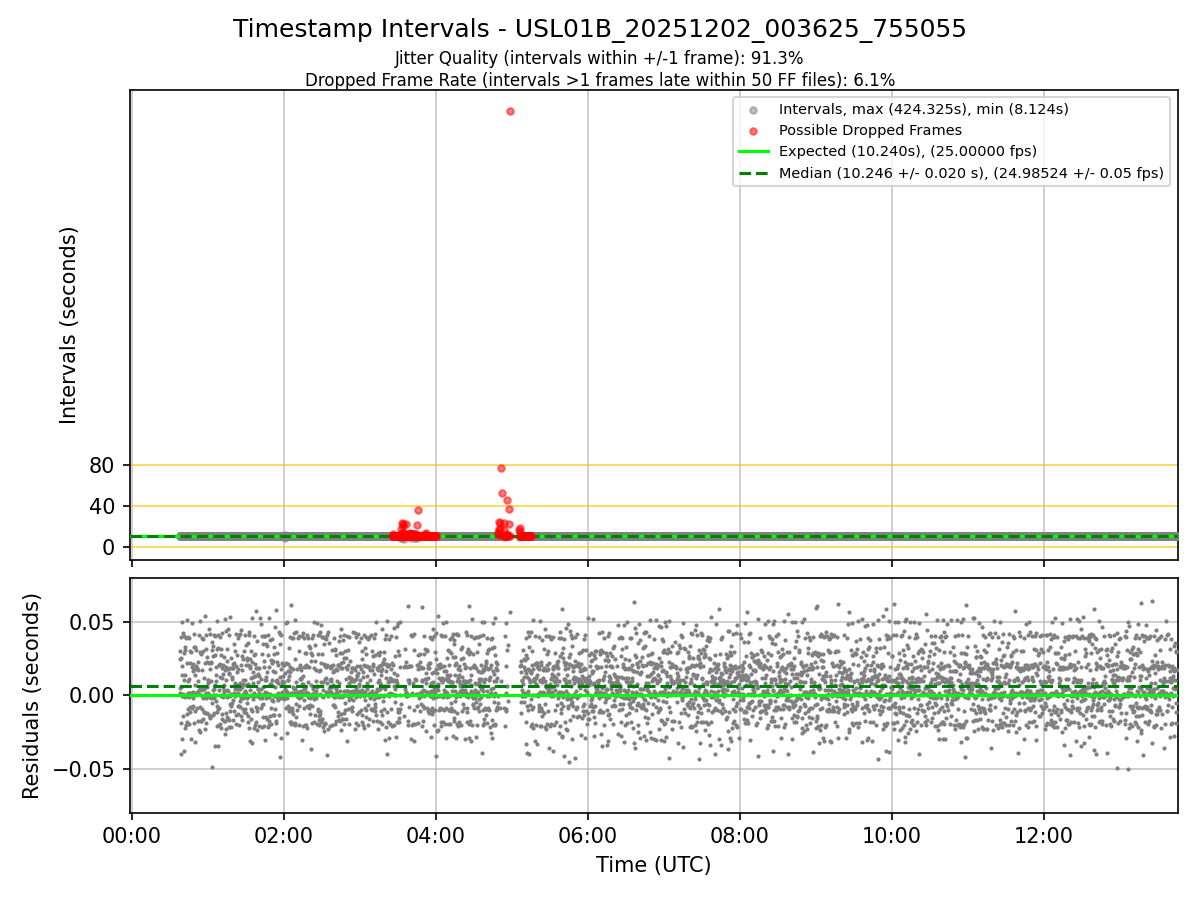The image size is (1200, 900).
Task: Click the gray dot marker in the Intervals legend row
Action: tap(754, 110)
